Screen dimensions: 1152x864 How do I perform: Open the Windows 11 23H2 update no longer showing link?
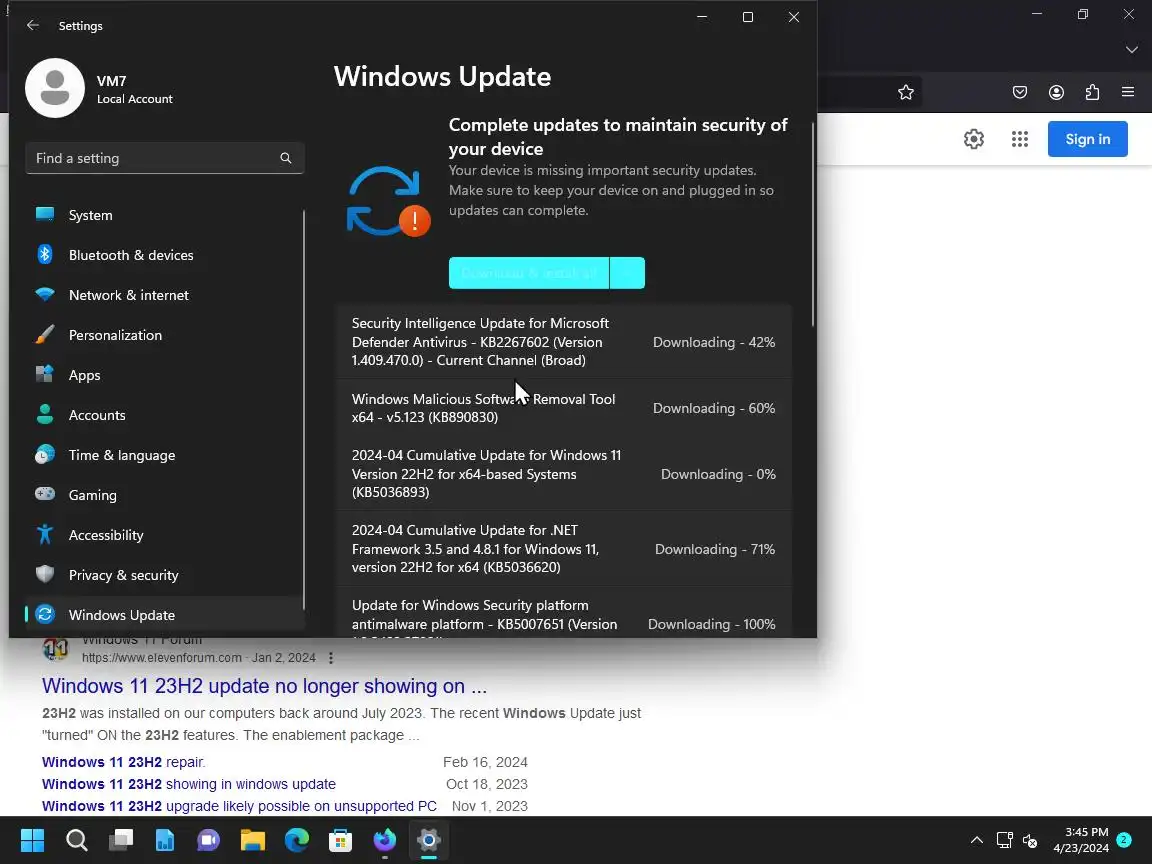pos(264,686)
